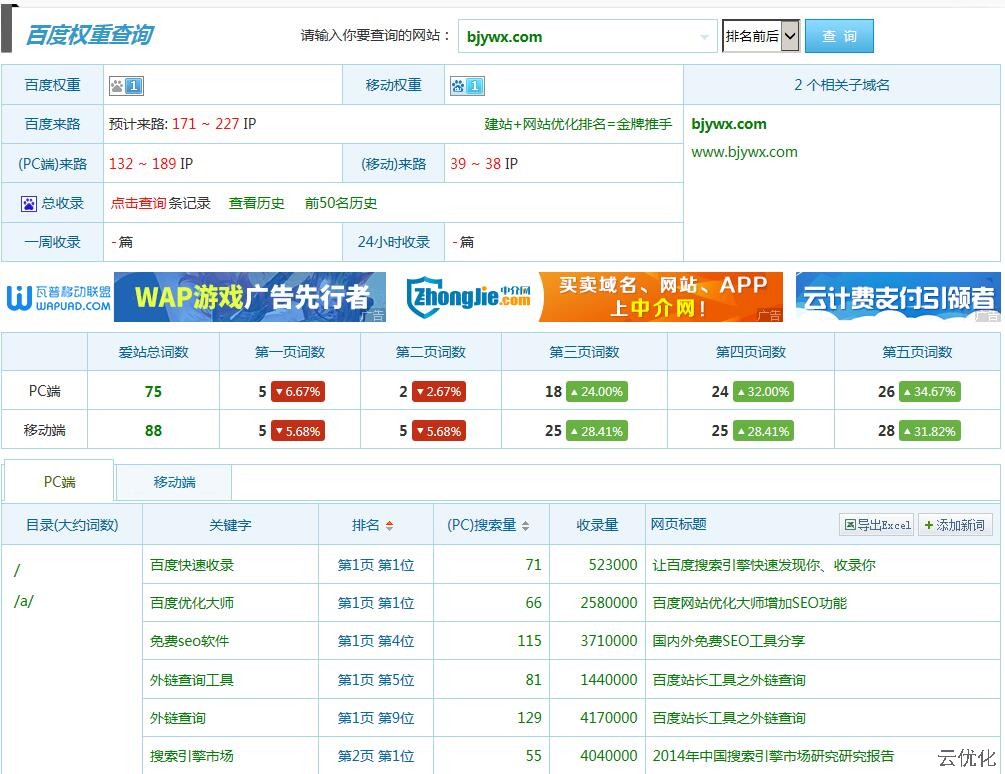Viewport: 1005px width, 774px height.
Task: Click the 导出Excel button
Action: click(877, 525)
